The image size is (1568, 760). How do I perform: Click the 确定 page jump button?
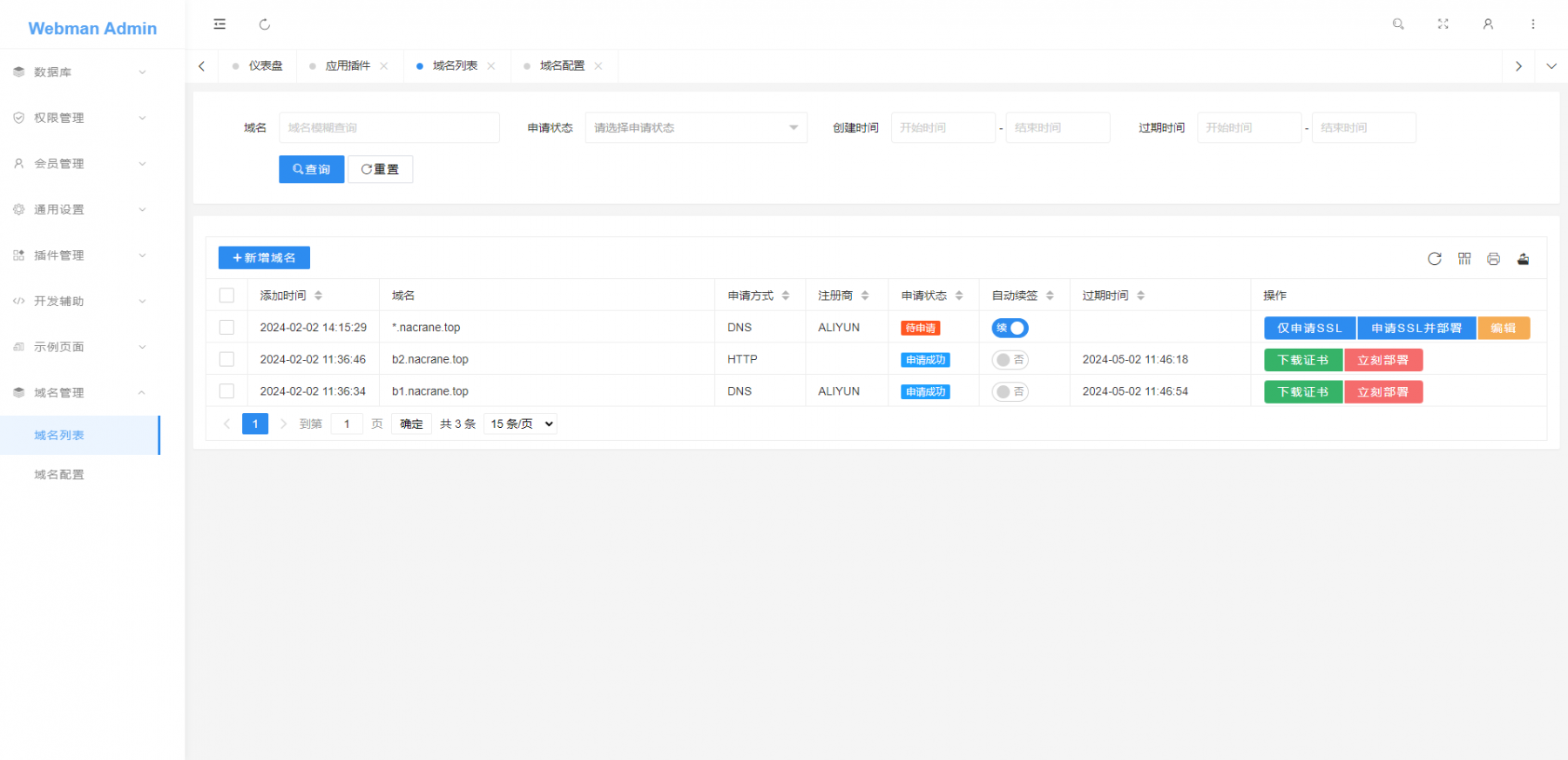(411, 424)
